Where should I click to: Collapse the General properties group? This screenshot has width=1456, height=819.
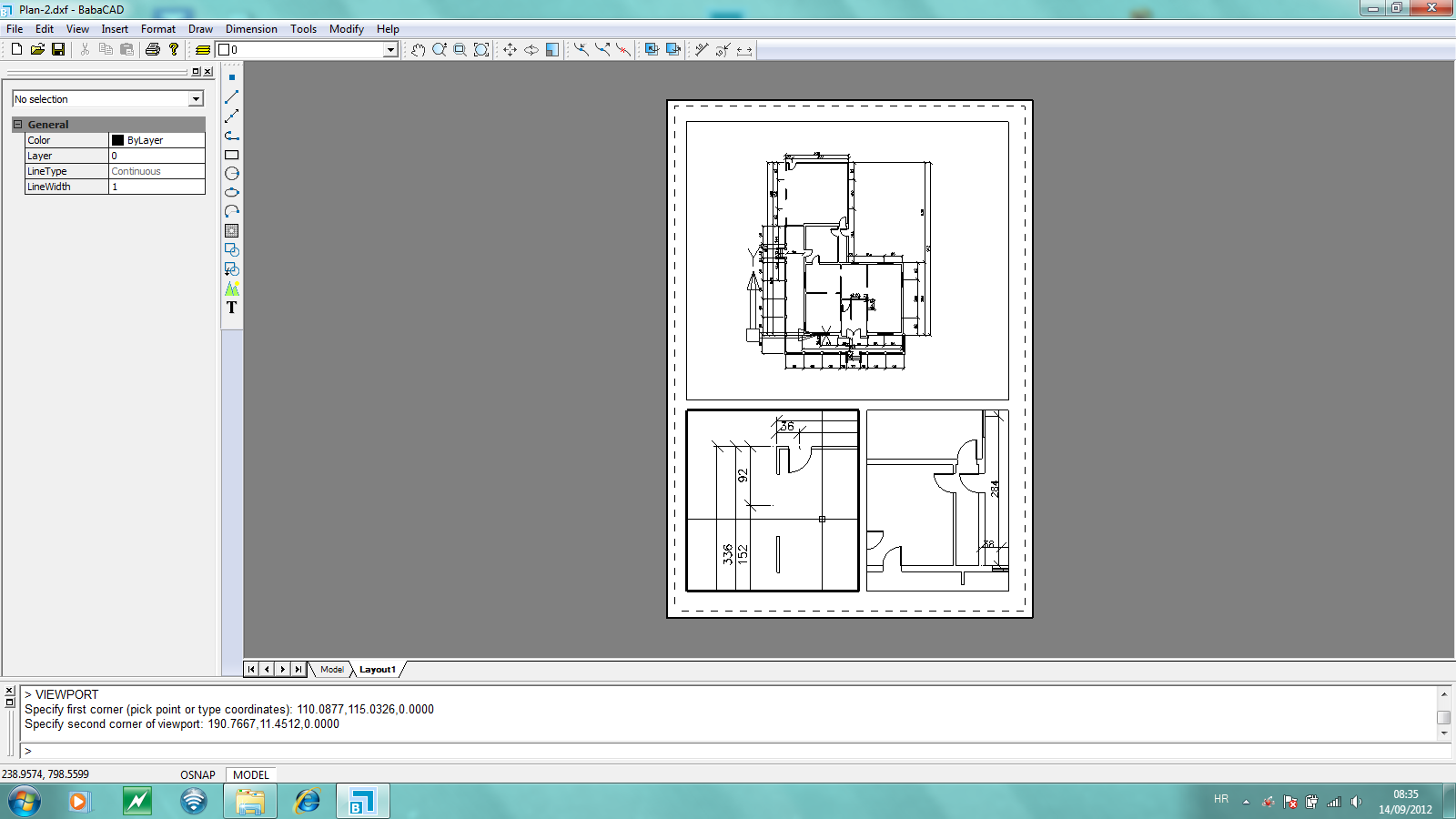click(17, 125)
